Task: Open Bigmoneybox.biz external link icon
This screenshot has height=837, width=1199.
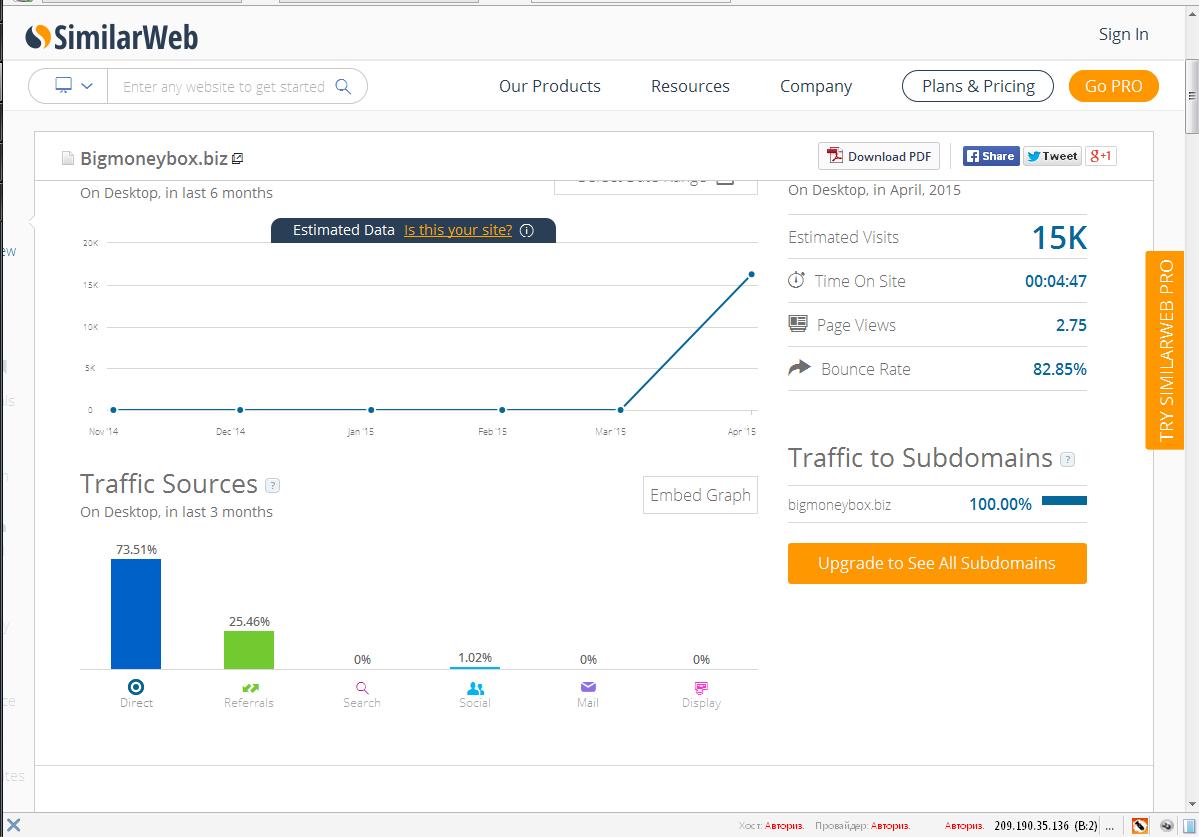Action: 238,158
